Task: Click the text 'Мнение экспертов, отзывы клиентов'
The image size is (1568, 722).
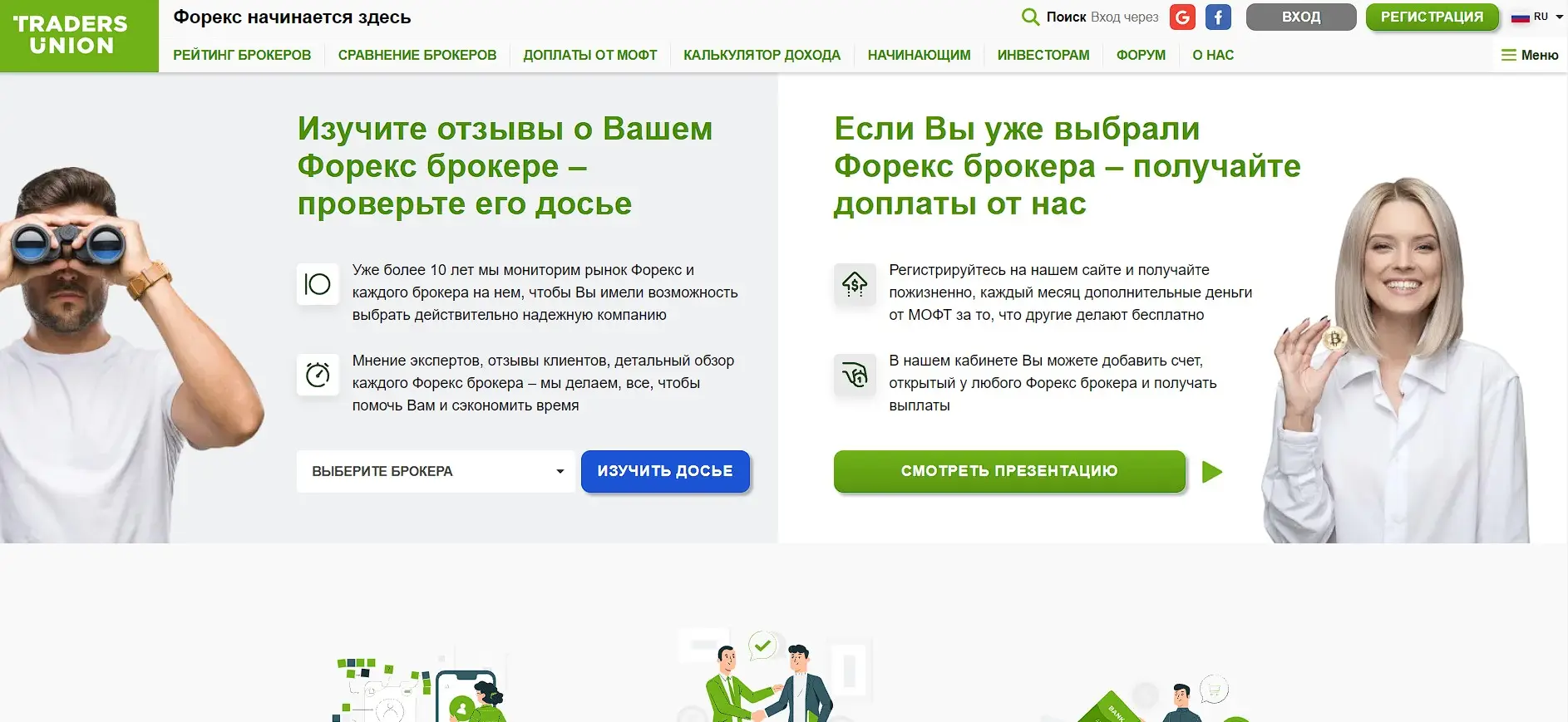Action: pyautogui.click(x=543, y=383)
